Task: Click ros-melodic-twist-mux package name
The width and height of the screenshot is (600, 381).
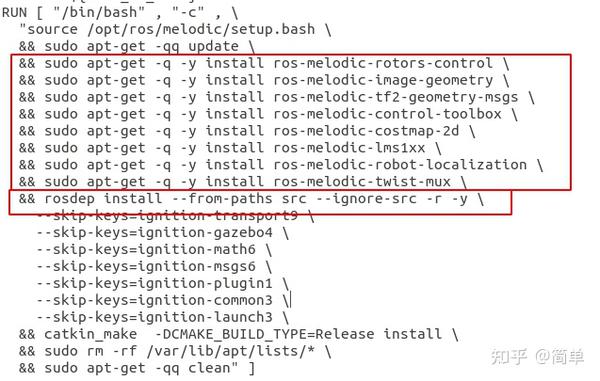Action: click(362, 181)
